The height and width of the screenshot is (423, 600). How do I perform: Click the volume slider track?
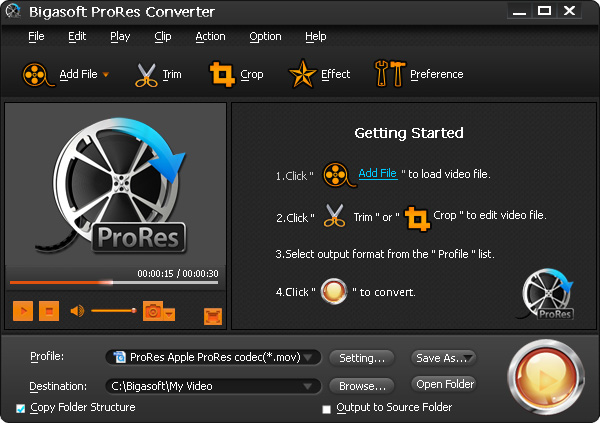click(x=112, y=312)
